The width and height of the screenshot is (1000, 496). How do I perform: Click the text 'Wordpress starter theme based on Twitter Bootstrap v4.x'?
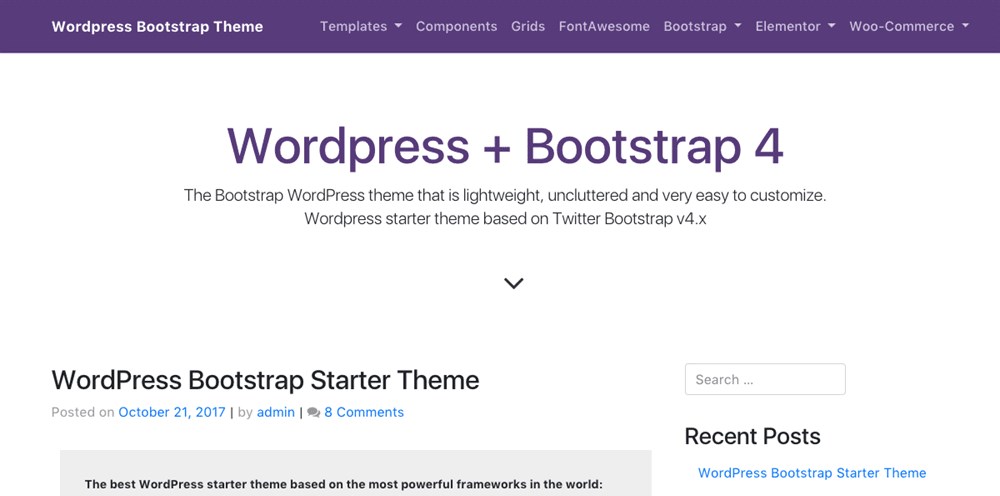point(505,219)
